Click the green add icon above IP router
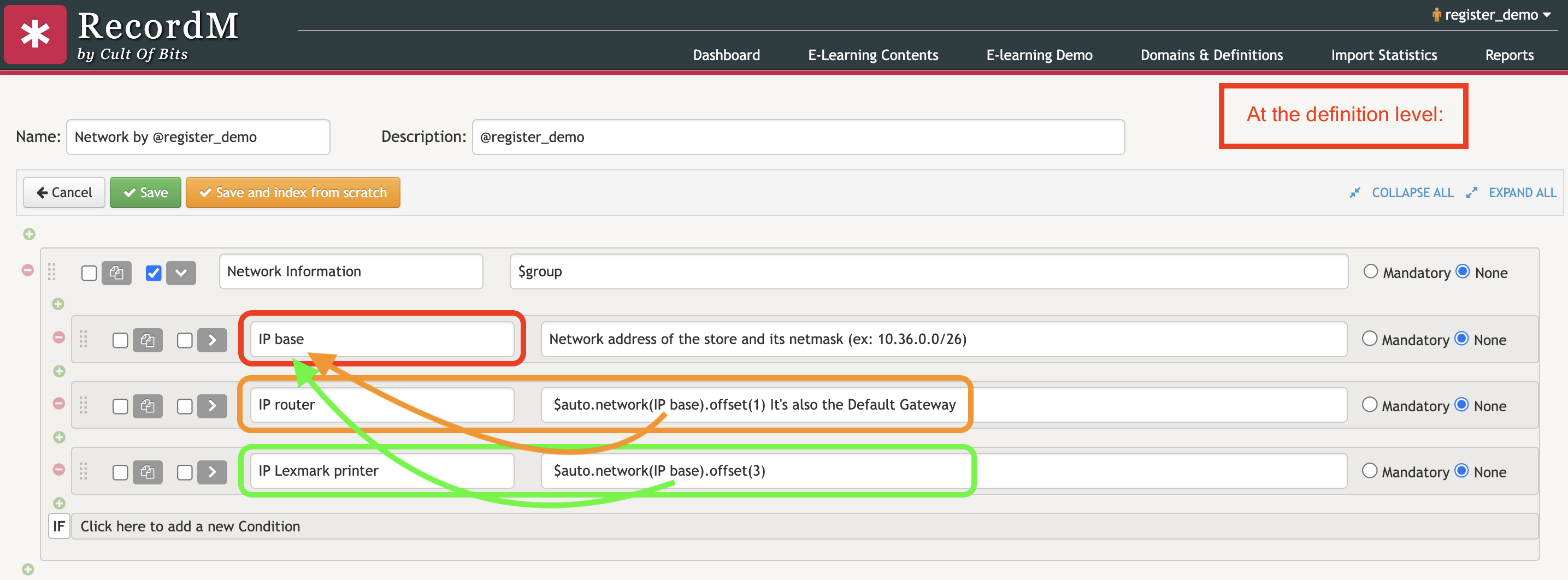This screenshot has height=580, width=1568. click(59, 371)
